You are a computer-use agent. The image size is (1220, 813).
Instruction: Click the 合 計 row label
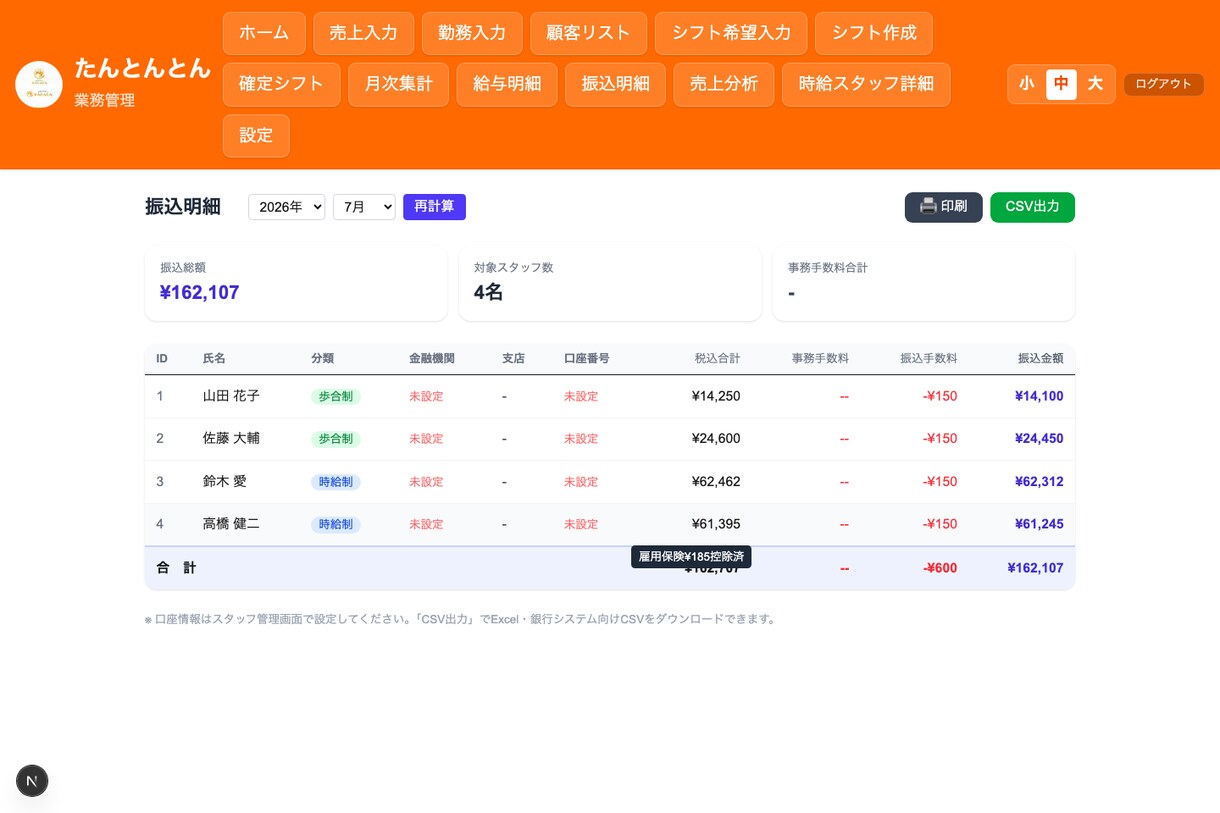pos(176,568)
